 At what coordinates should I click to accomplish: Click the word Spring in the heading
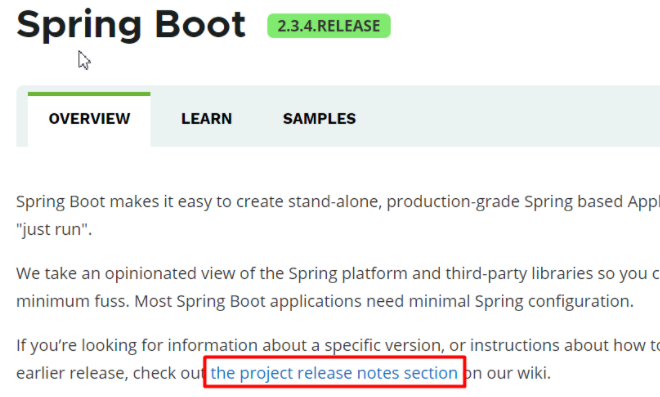[79, 26]
